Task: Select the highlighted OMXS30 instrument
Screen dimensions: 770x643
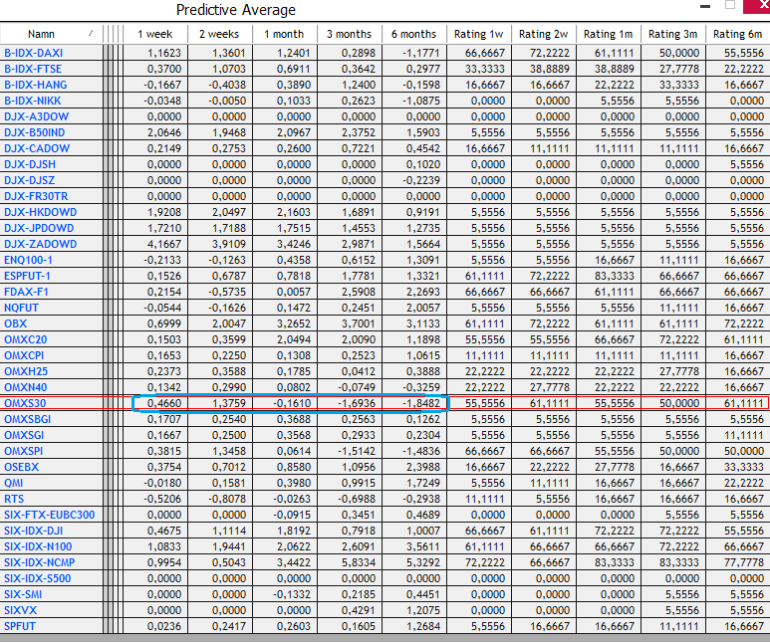Action: [25, 403]
